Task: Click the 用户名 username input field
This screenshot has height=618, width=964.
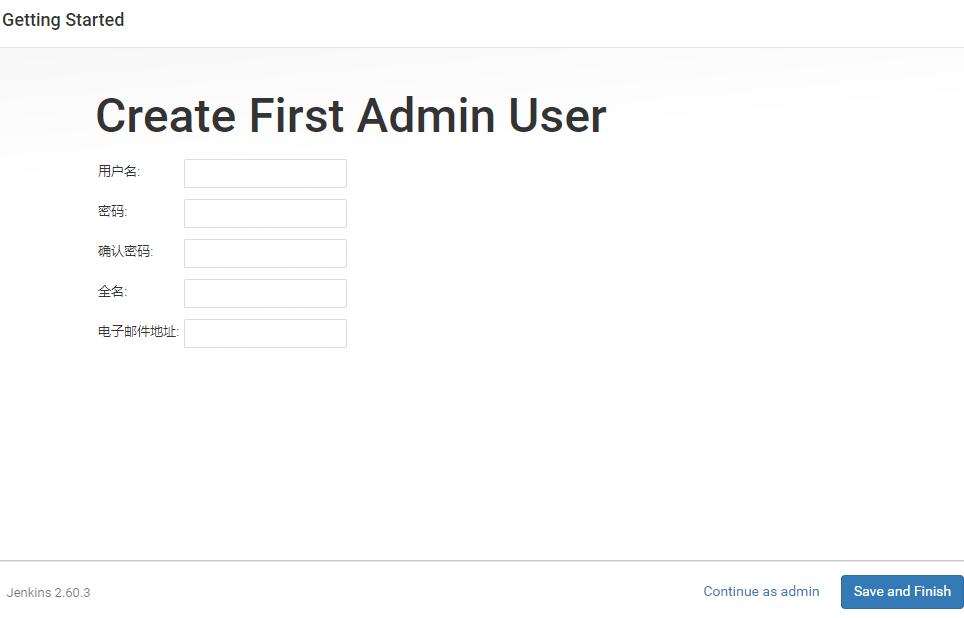Action: click(x=265, y=173)
